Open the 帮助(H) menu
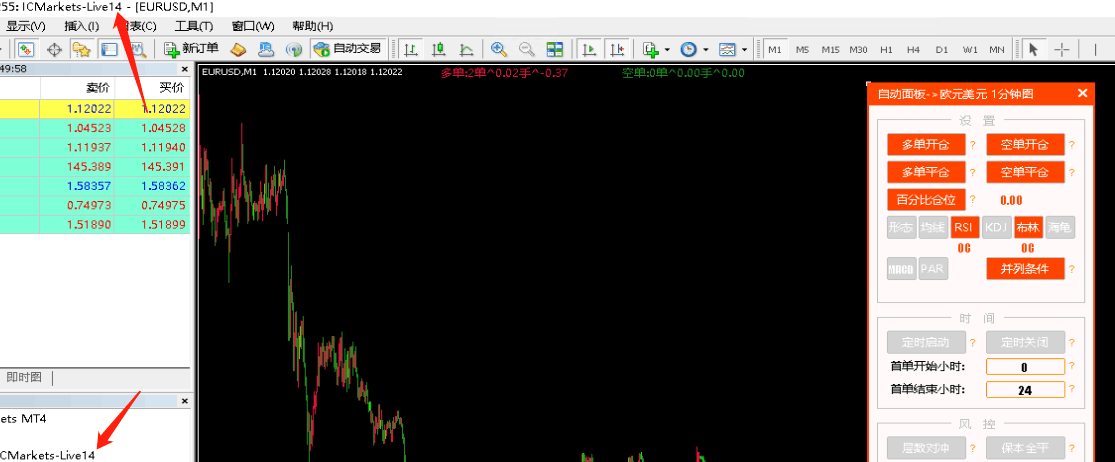 [312, 26]
